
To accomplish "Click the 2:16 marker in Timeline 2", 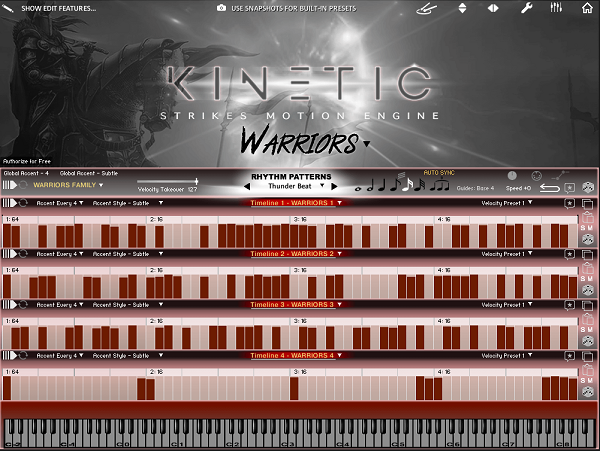I will (x=156, y=270).
